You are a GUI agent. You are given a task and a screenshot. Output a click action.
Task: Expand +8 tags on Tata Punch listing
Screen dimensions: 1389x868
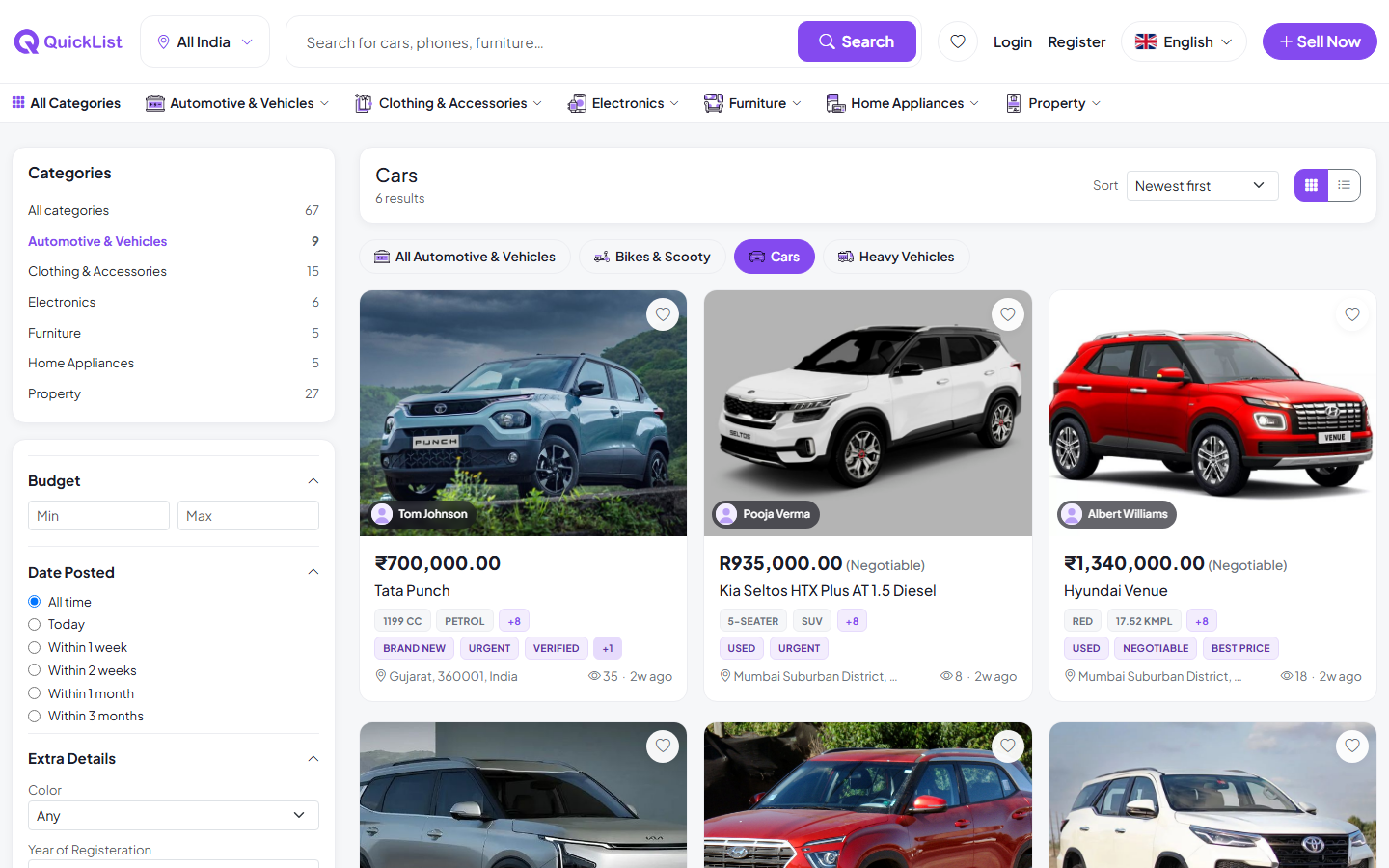[x=514, y=621]
